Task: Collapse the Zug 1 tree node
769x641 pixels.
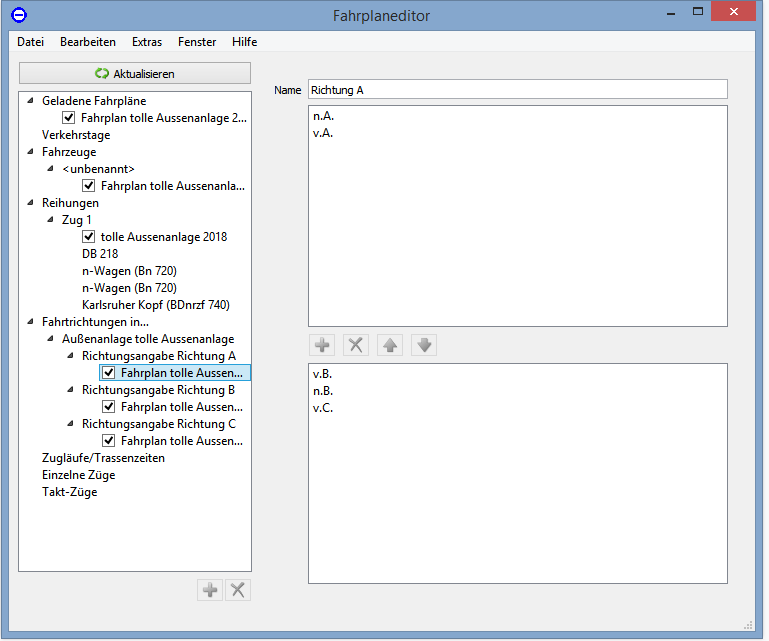Action: tap(49, 220)
